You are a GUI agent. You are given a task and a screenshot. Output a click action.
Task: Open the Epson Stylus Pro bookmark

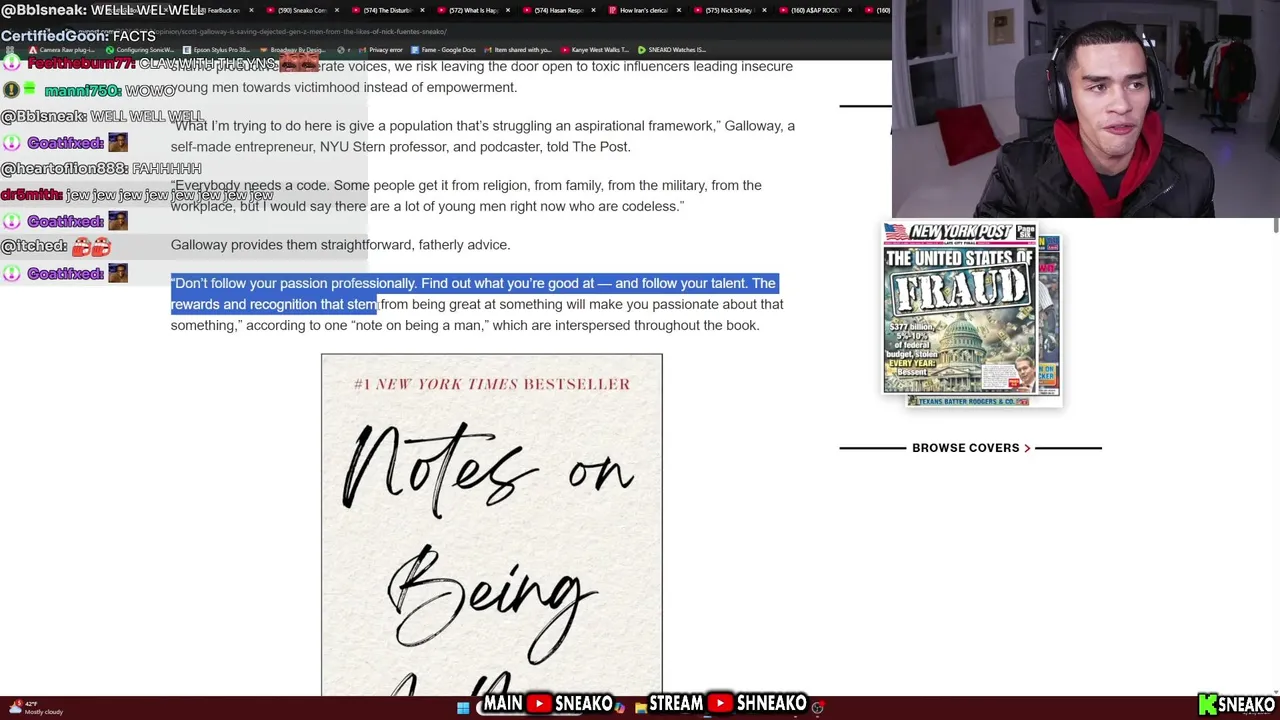tap(216, 49)
